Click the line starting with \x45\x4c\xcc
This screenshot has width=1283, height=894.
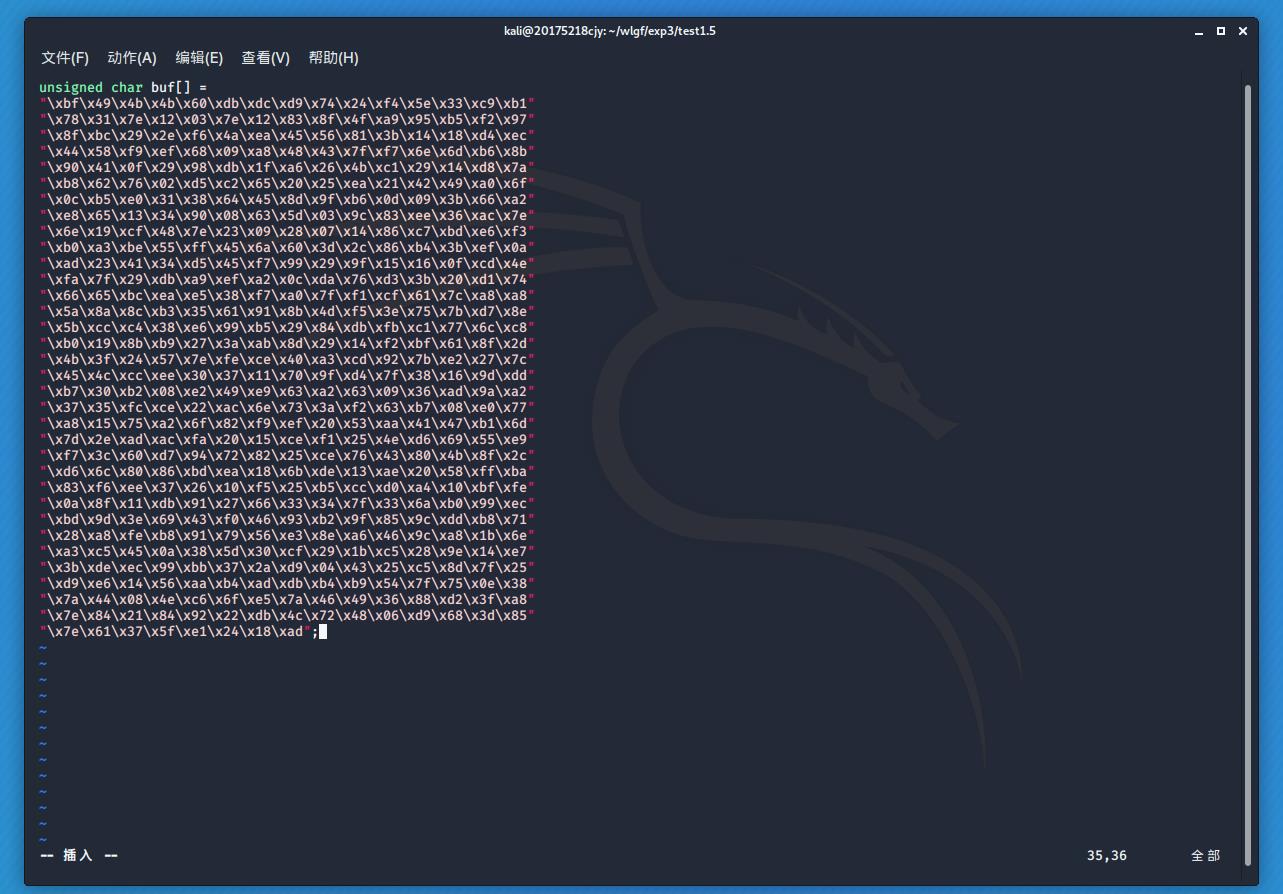288,376
